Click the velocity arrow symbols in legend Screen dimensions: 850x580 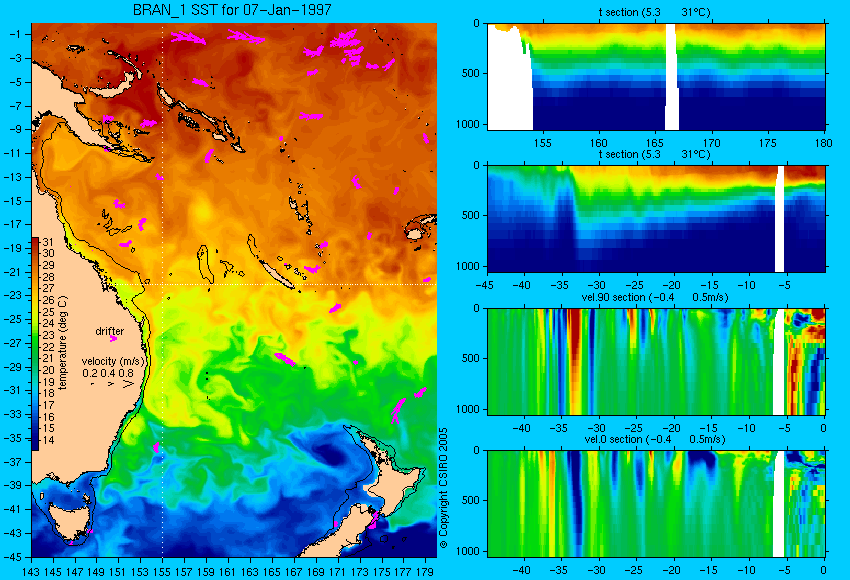point(113,384)
